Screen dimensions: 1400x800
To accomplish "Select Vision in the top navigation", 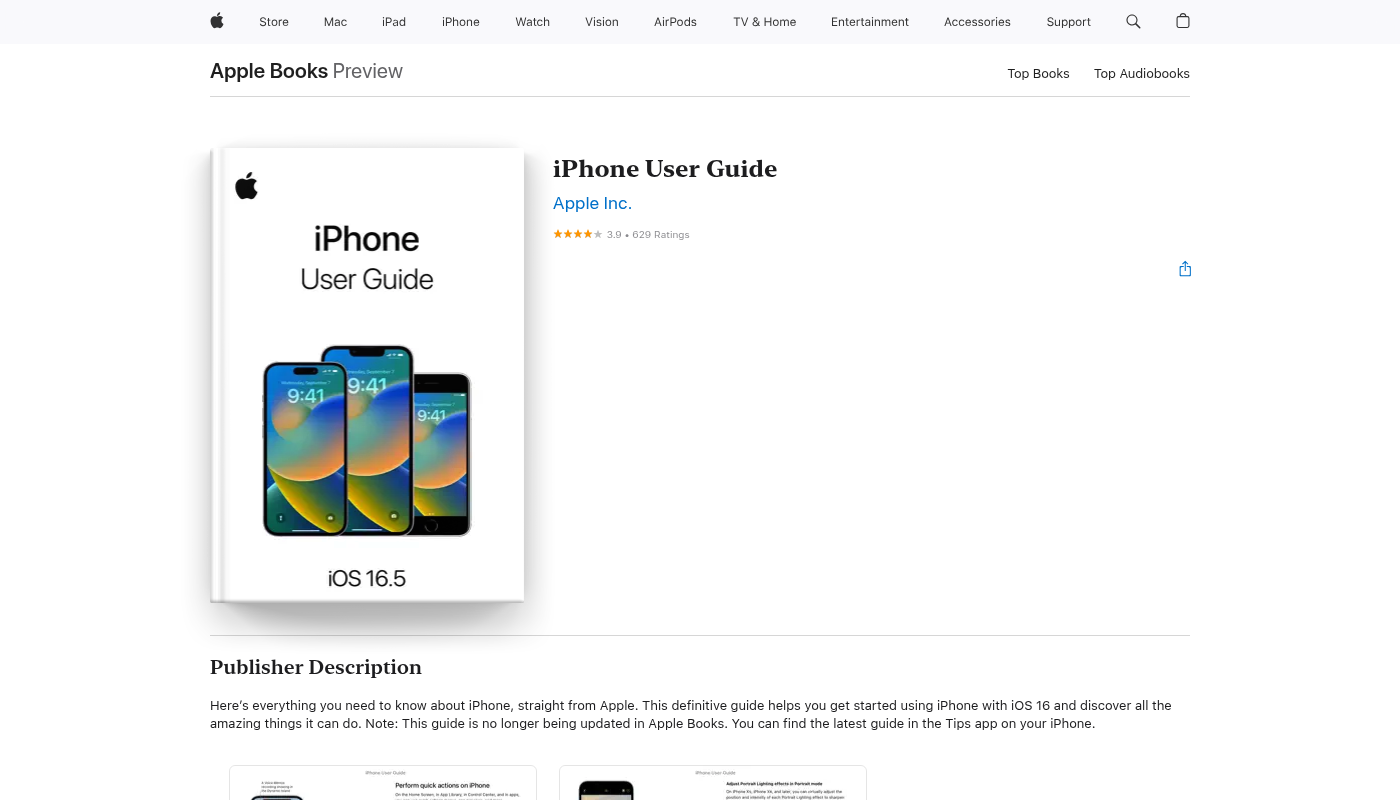I will 602,22.
